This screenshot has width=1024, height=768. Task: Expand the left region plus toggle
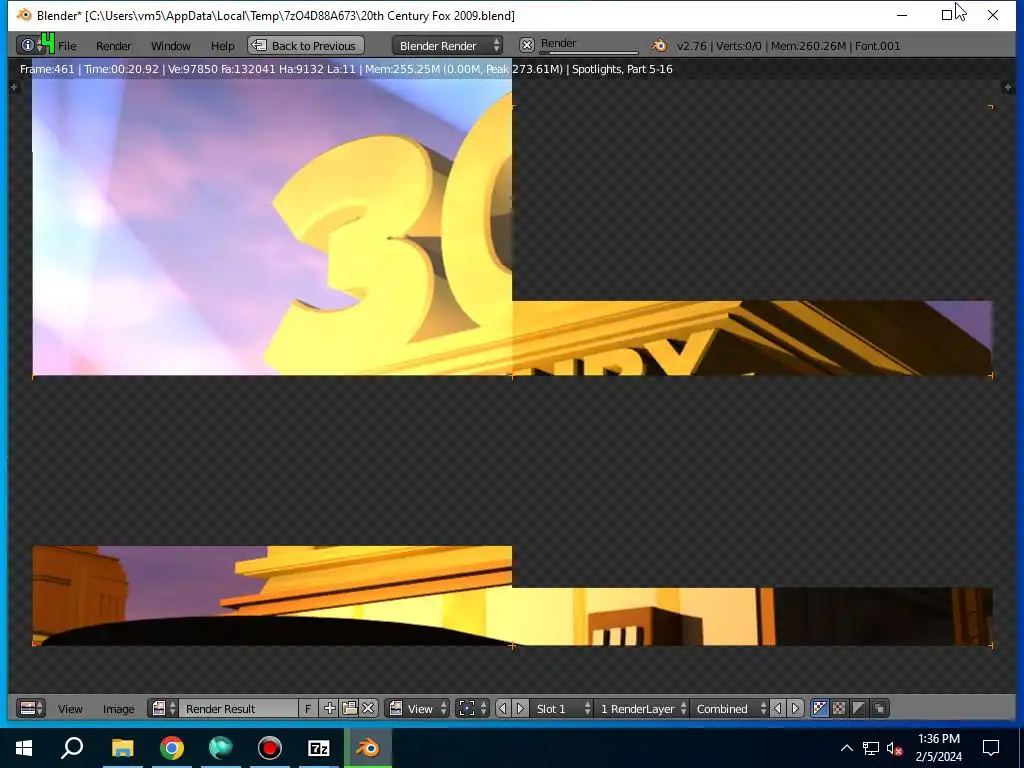14,87
